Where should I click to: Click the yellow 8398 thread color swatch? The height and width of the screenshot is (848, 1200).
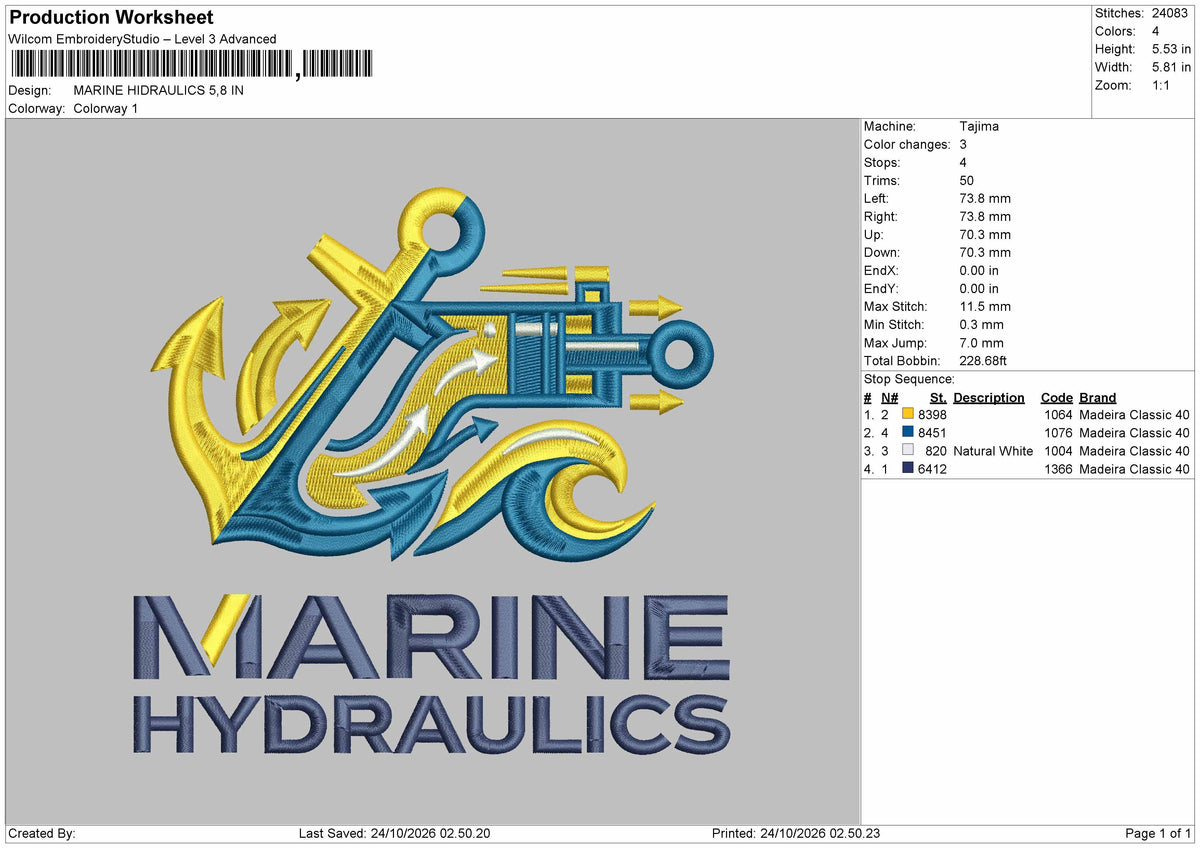pyautogui.click(x=908, y=415)
